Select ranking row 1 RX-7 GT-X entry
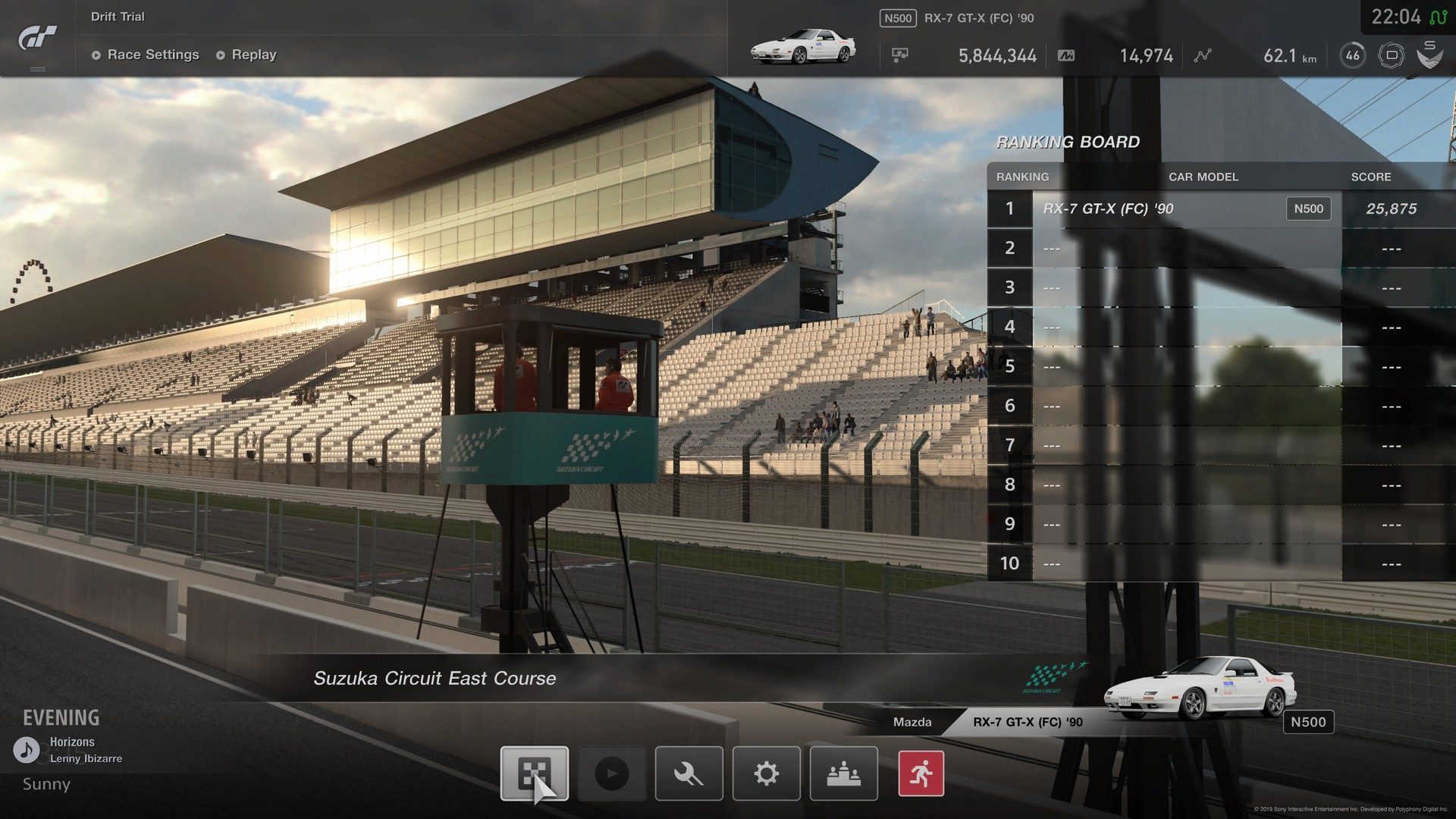Image resolution: width=1456 pixels, height=819 pixels. tap(1221, 209)
